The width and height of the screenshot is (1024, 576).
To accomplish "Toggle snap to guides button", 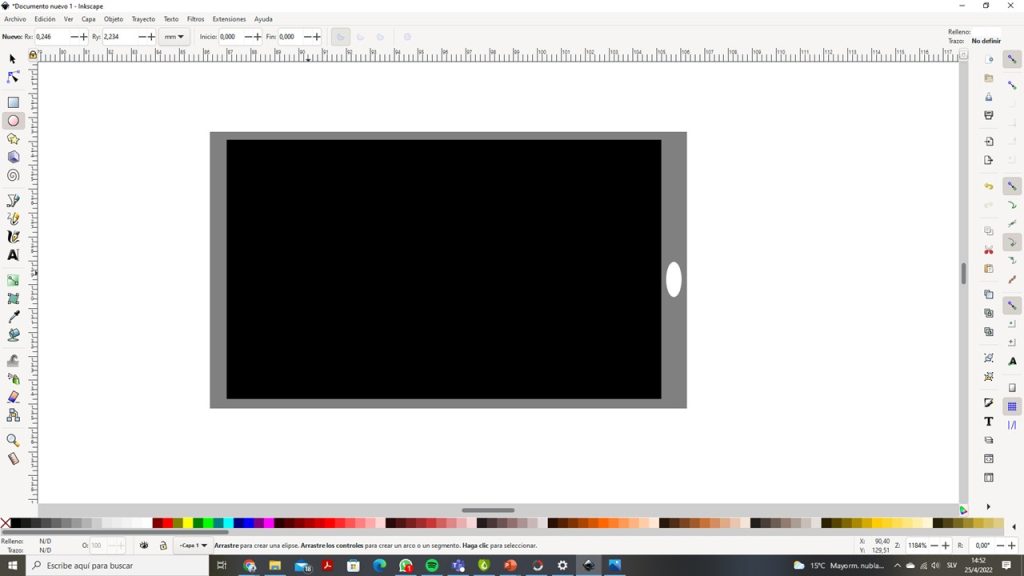I will pos(1012,425).
